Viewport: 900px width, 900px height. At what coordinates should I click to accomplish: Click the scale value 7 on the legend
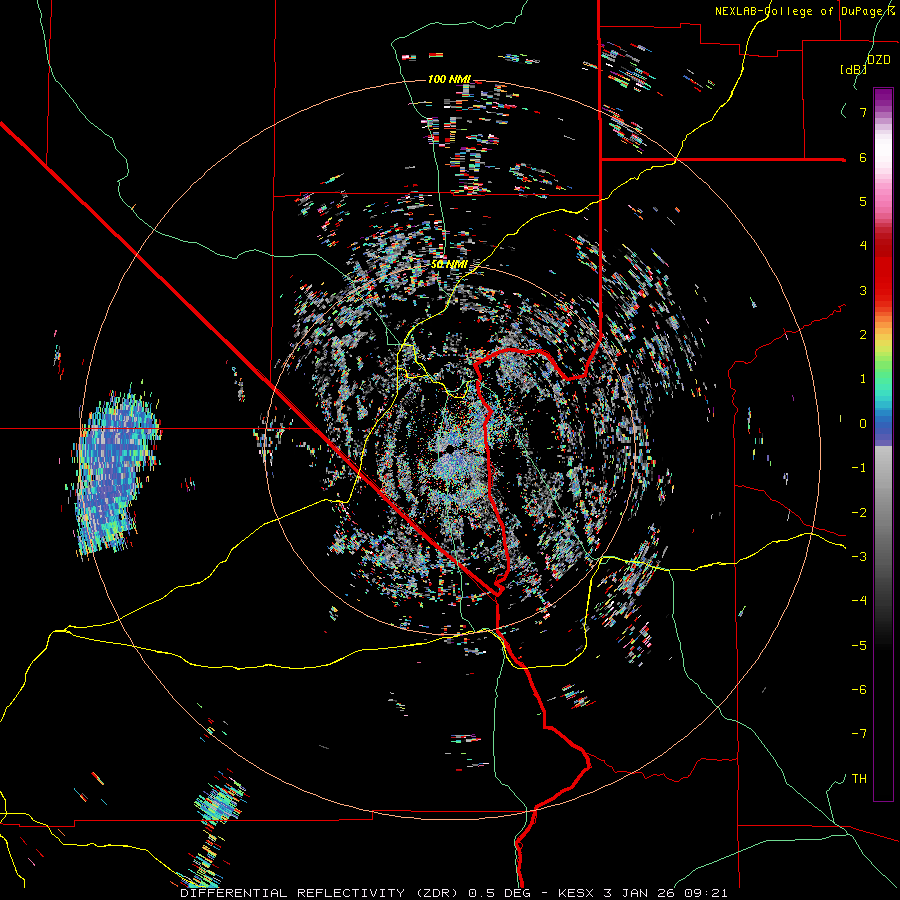pyautogui.click(x=863, y=112)
